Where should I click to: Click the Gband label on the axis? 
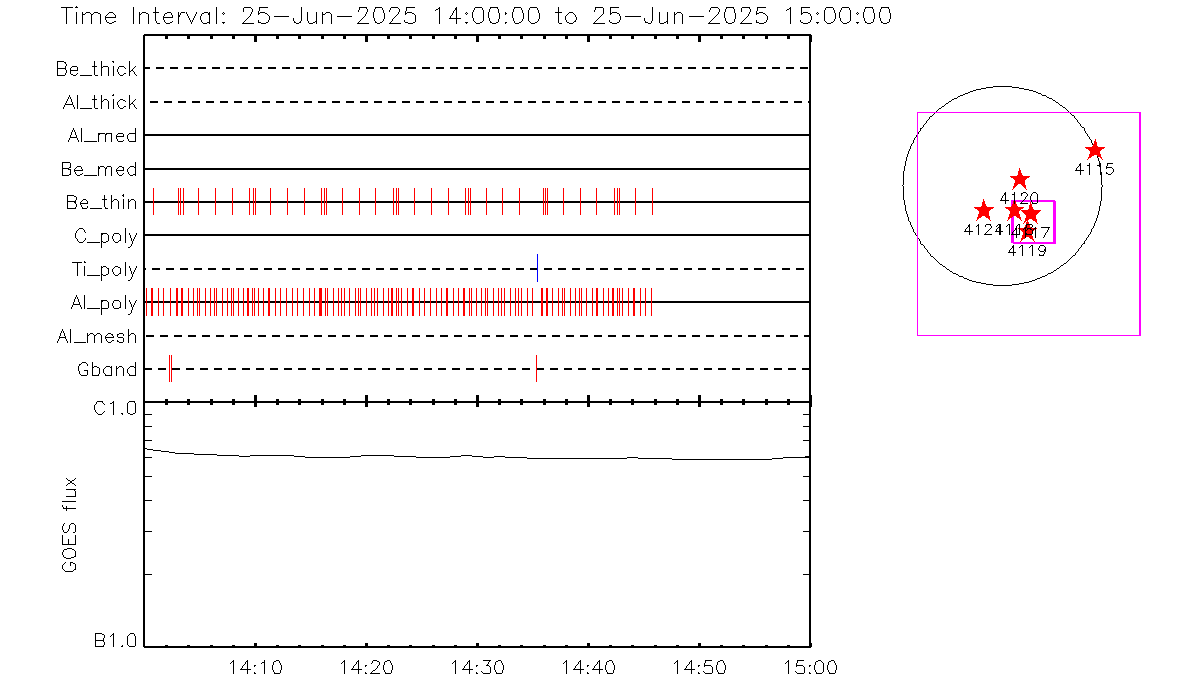click(x=107, y=370)
